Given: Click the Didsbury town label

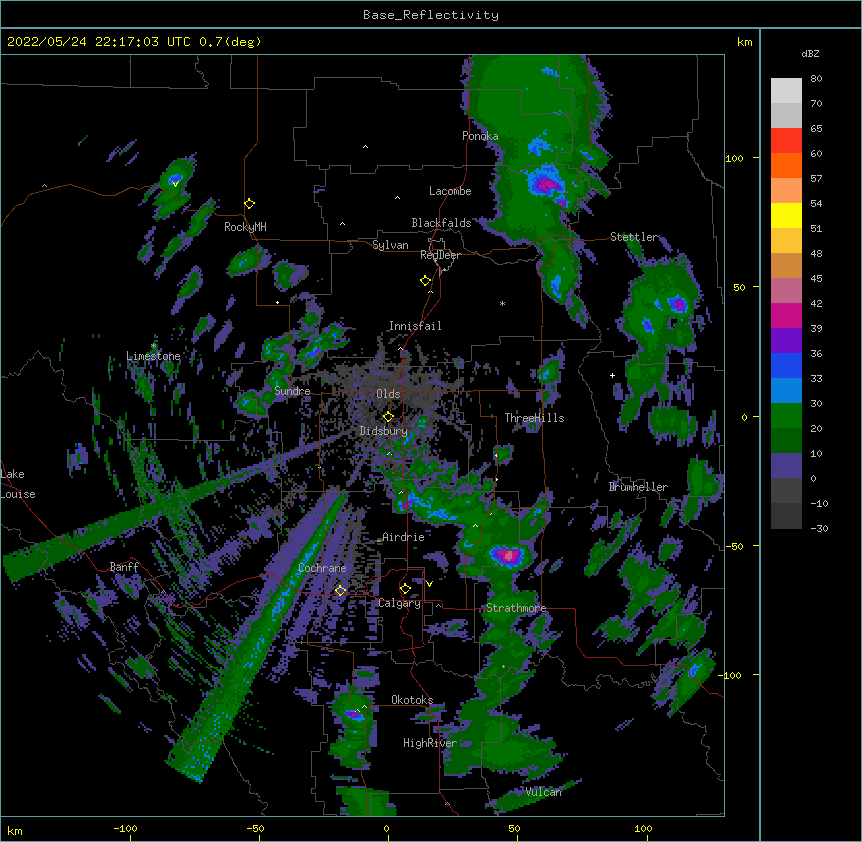Looking at the screenshot, I should [x=383, y=431].
